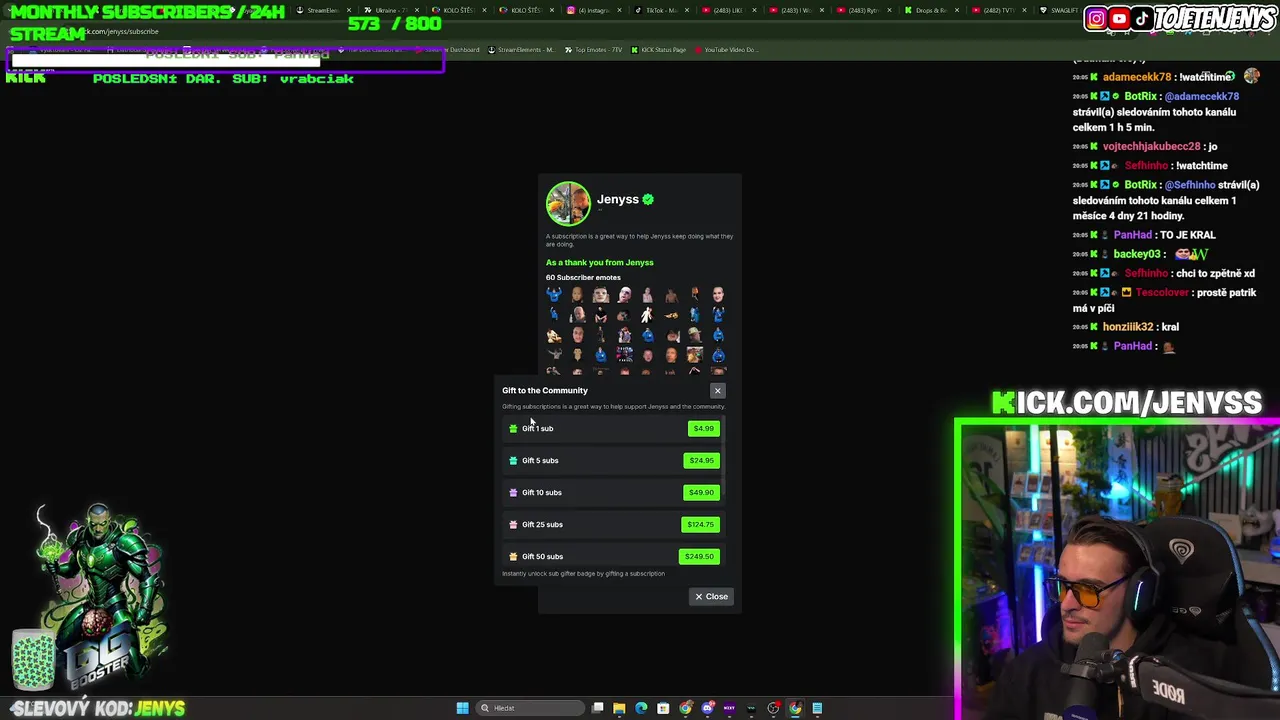Image resolution: width=1280 pixels, height=720 pixels.
Task: Open OBS Studio from the taskbar
Action: 774,708
